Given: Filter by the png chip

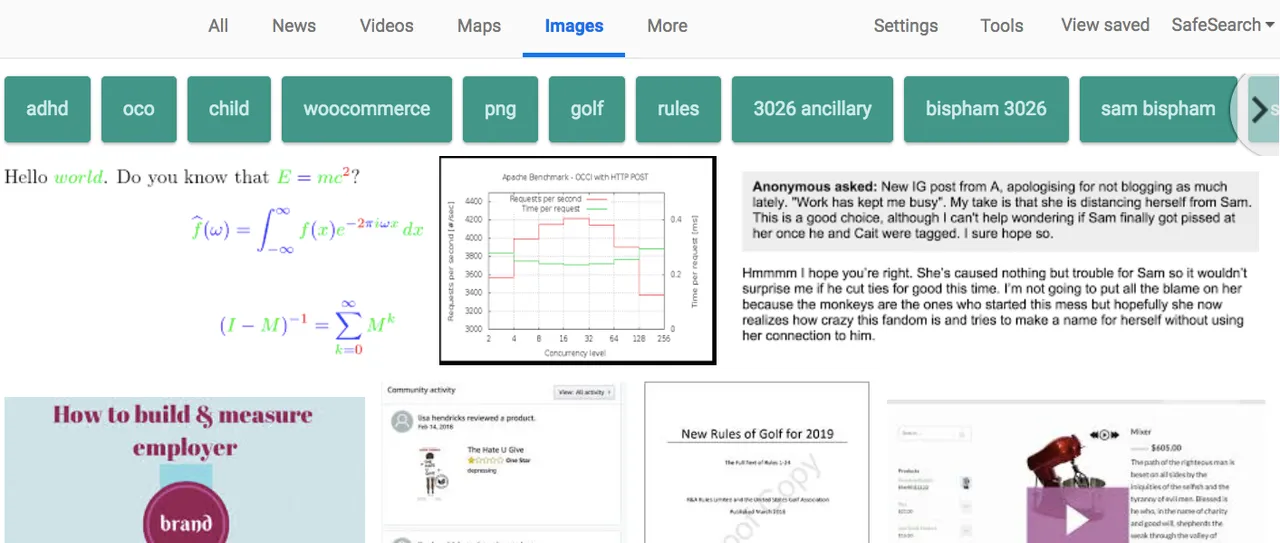Looking at the screenshot, I should click(500, 109).
